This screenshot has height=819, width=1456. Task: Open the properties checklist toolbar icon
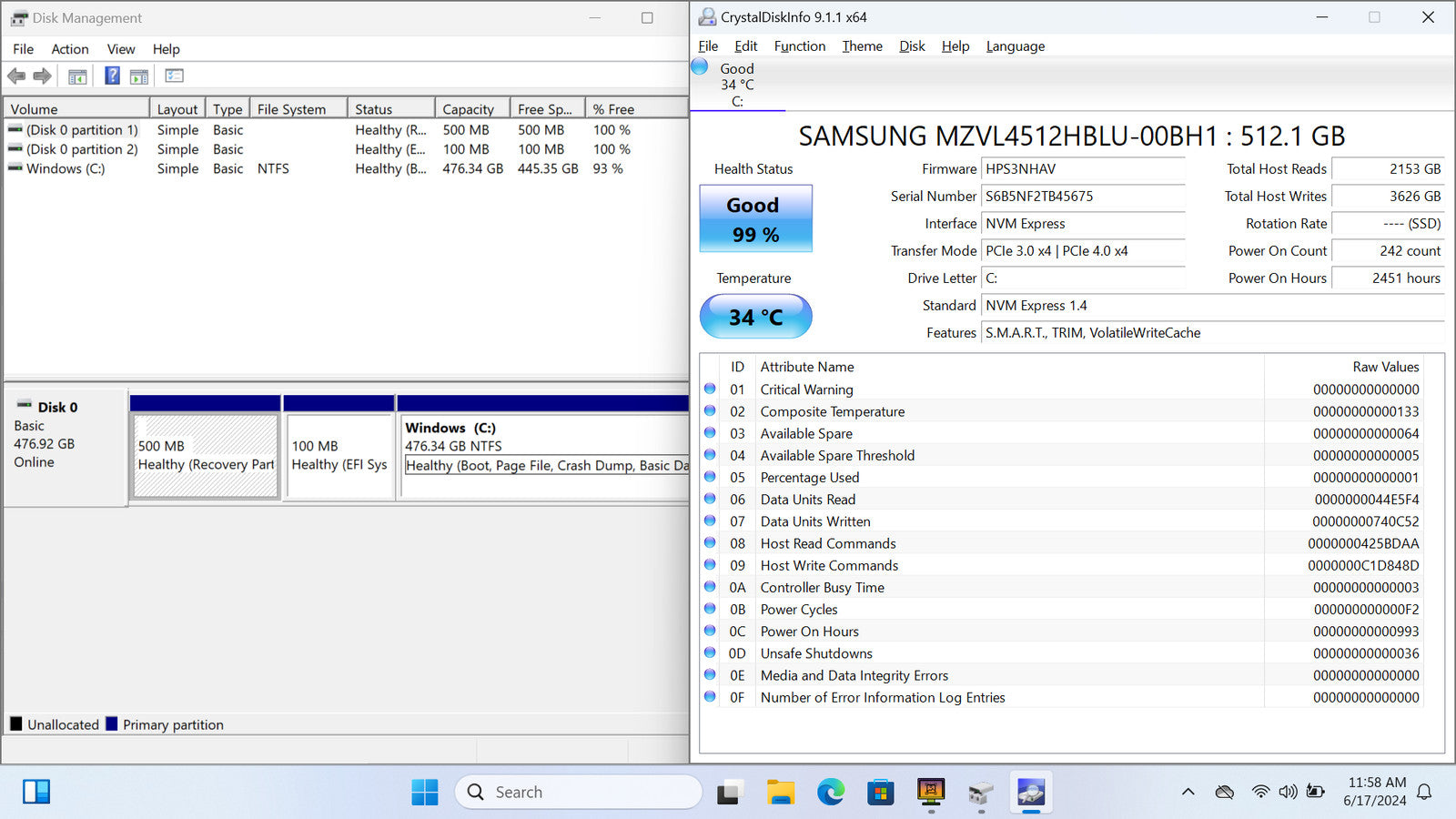[x=174, y=76]
